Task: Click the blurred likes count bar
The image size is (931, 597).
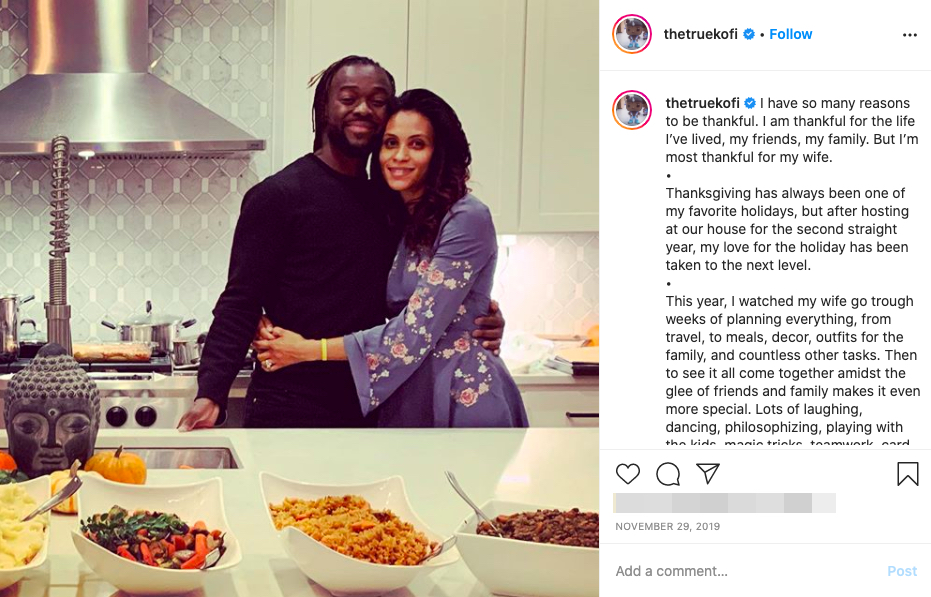Action: (725, 503)
